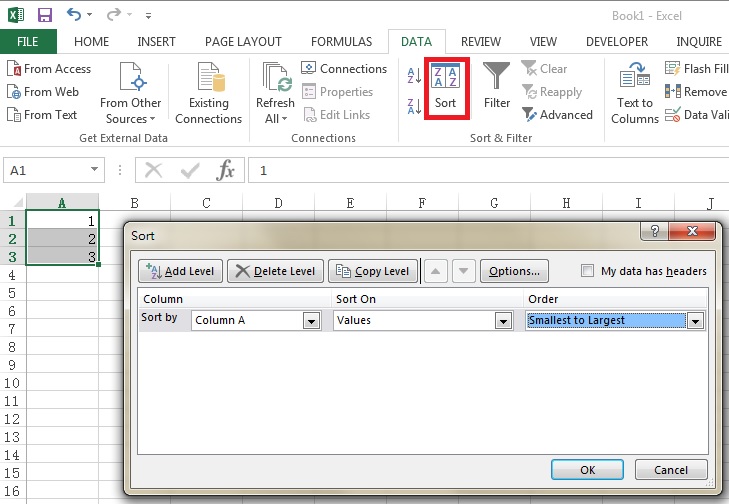The height and width of the screenshot is (504, 729).
Task: Select column A header
Action: click(62, 203)
